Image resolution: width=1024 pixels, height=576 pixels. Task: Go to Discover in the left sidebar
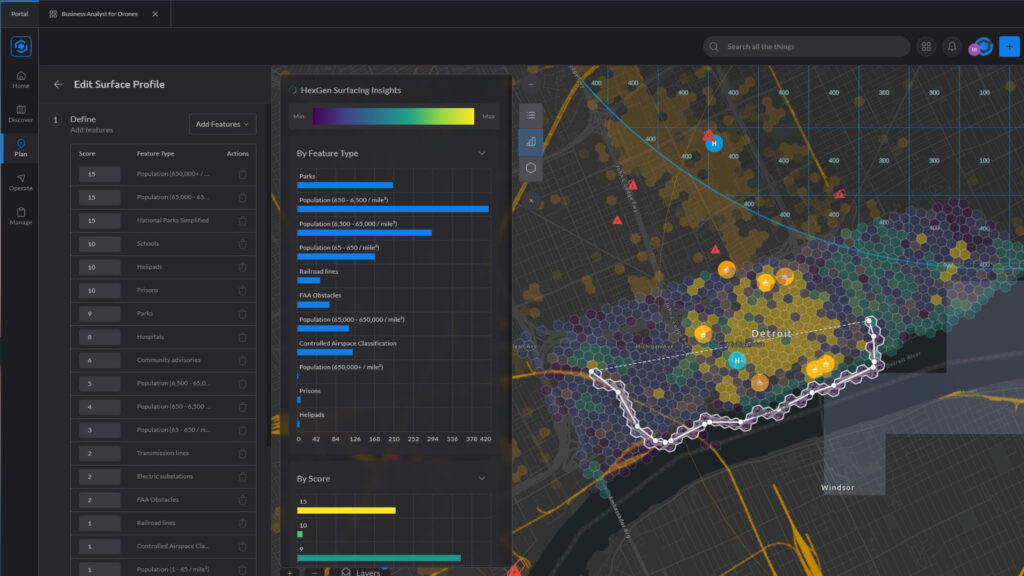(x=21, y=113)
